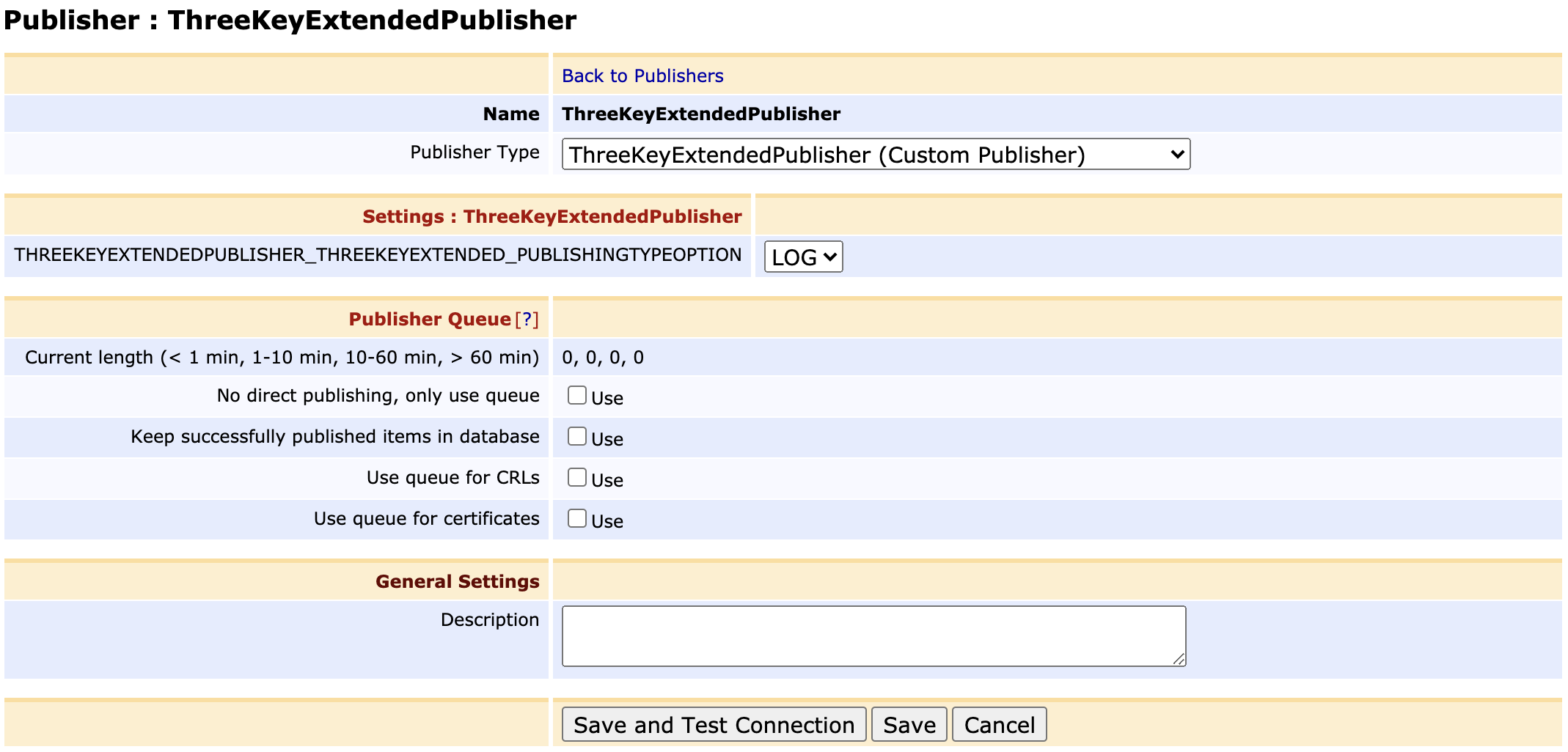Viewport: 1568px width, 752px height.
Task: Open the Publisher Type dropdown
Action: pos(875,155)
